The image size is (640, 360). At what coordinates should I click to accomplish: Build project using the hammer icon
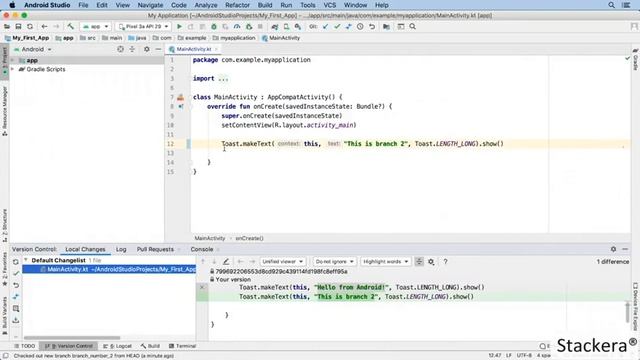(71, 27)
